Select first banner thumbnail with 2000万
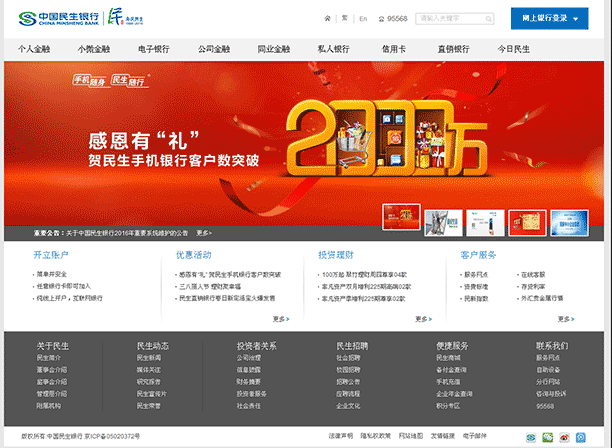This screenshot has height=448, width=612. 401,217
